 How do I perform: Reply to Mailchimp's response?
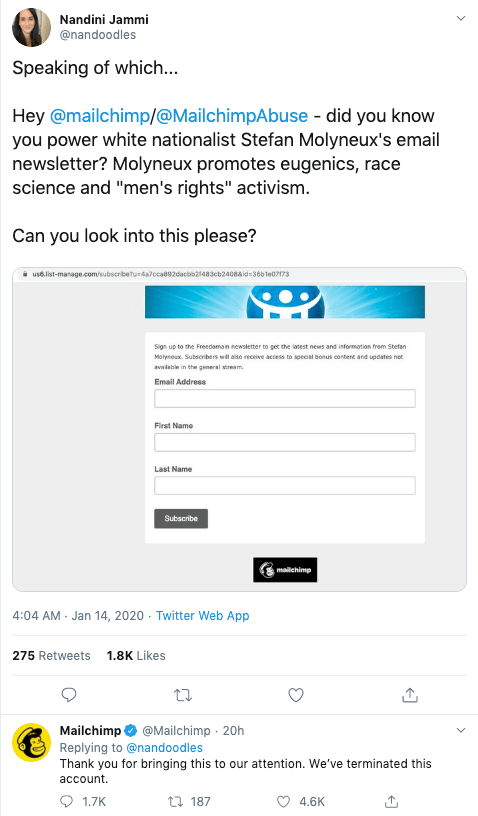point(67,801)
